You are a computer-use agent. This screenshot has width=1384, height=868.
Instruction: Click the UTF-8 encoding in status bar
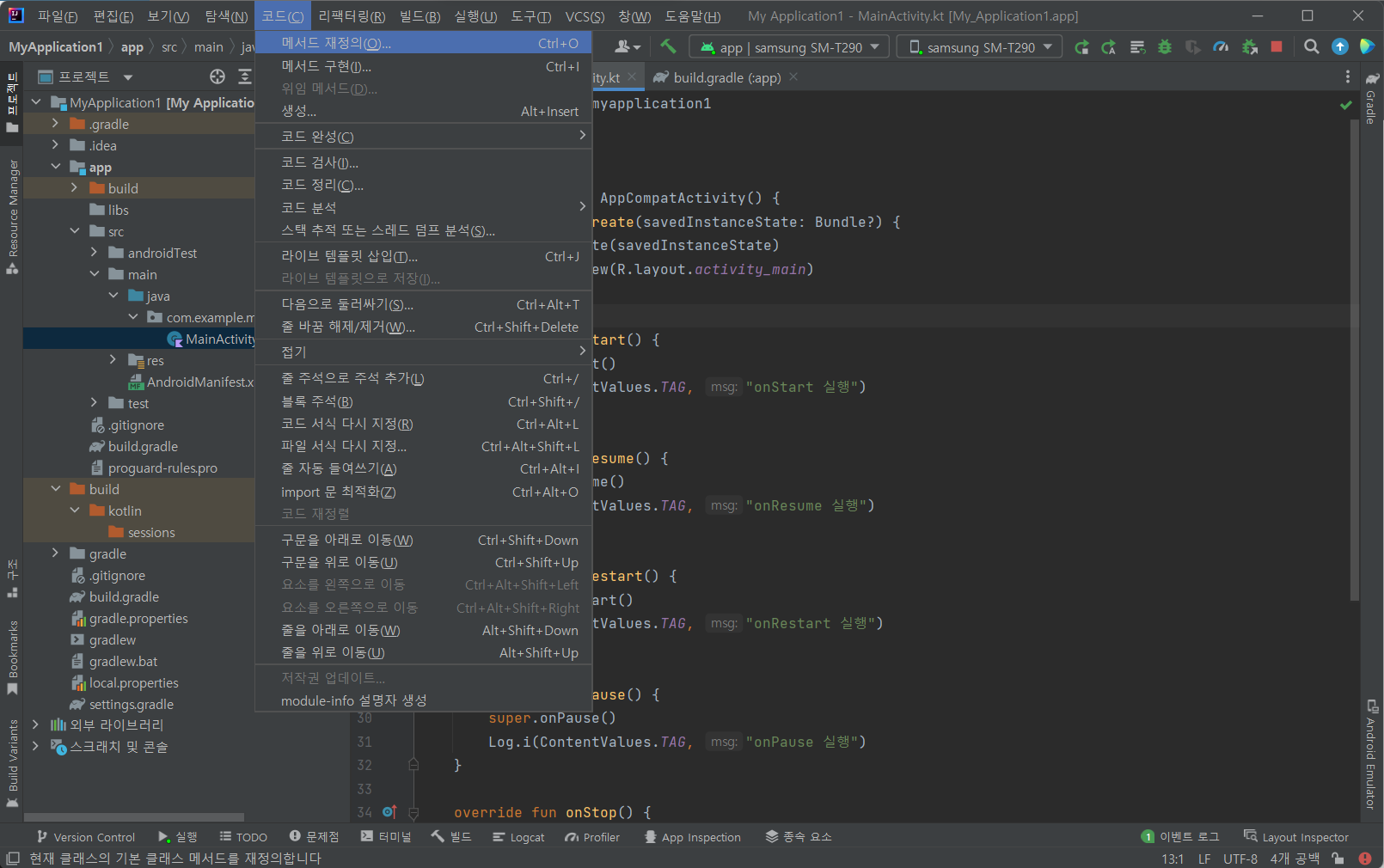point(1240,859)
